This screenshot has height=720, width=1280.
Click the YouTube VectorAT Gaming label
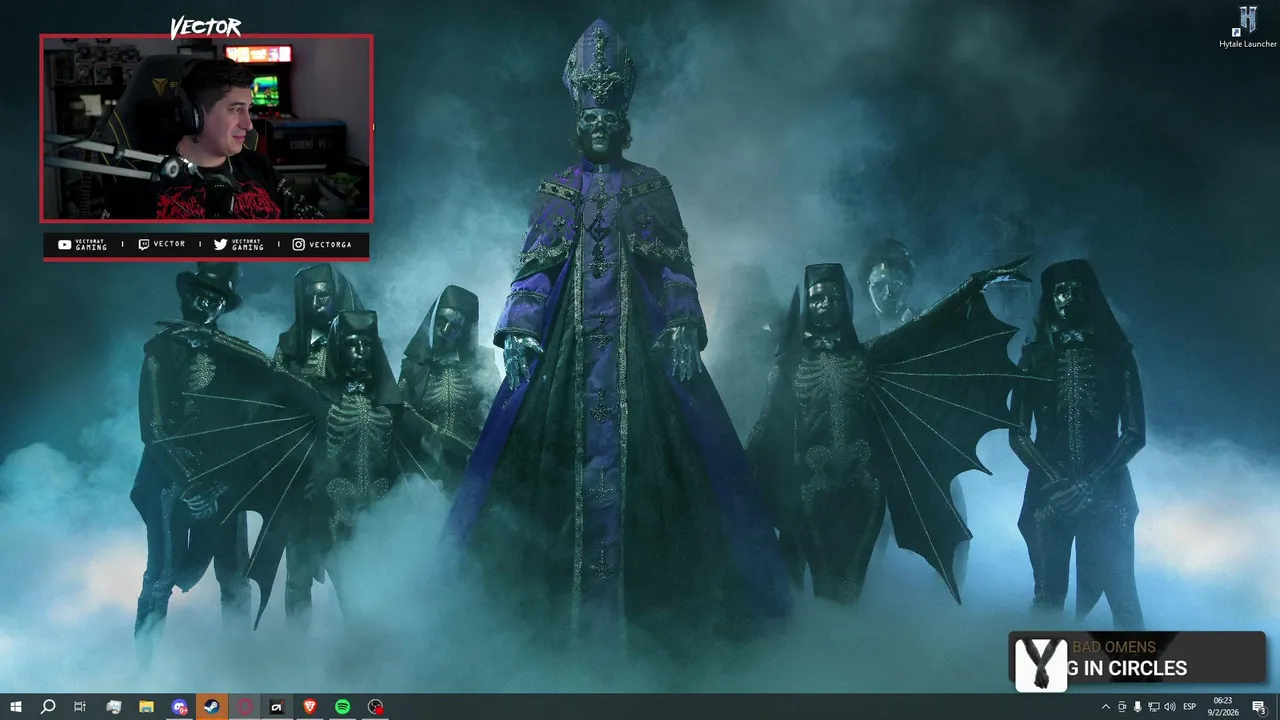83,244
